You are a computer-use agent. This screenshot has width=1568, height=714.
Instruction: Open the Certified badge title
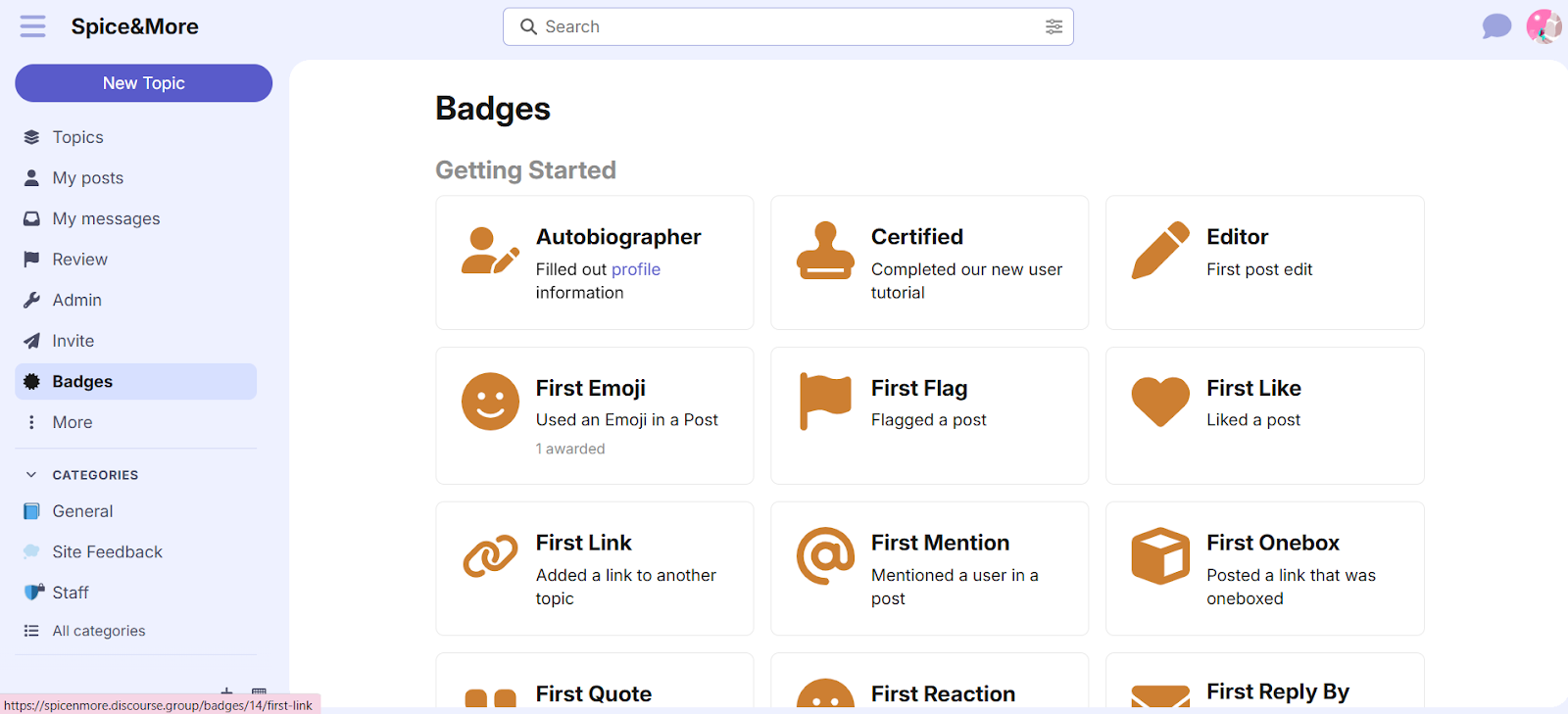[917, 237]
